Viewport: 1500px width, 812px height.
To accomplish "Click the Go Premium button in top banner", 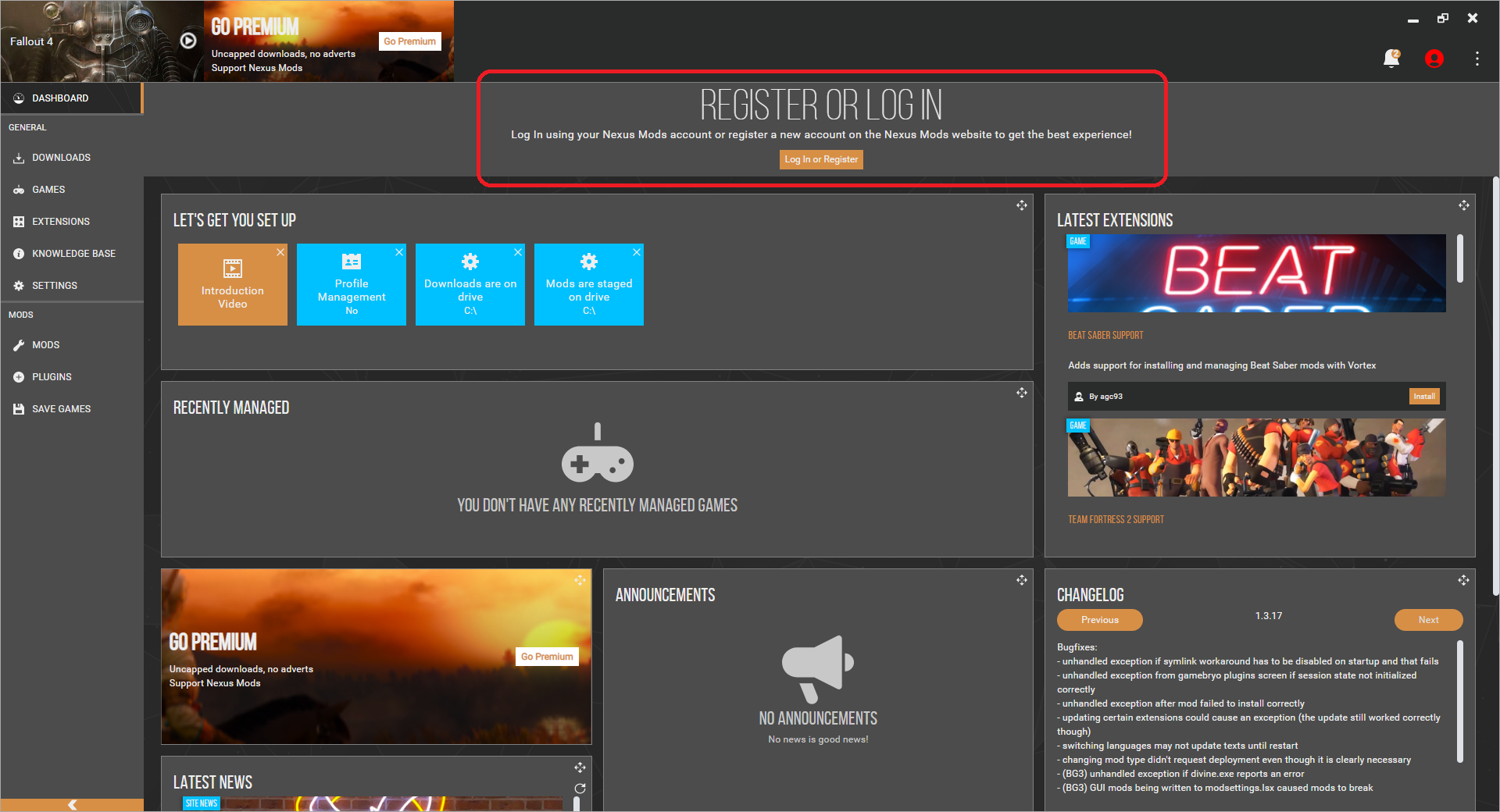I will pyautogui.click(x=410, y=41).
